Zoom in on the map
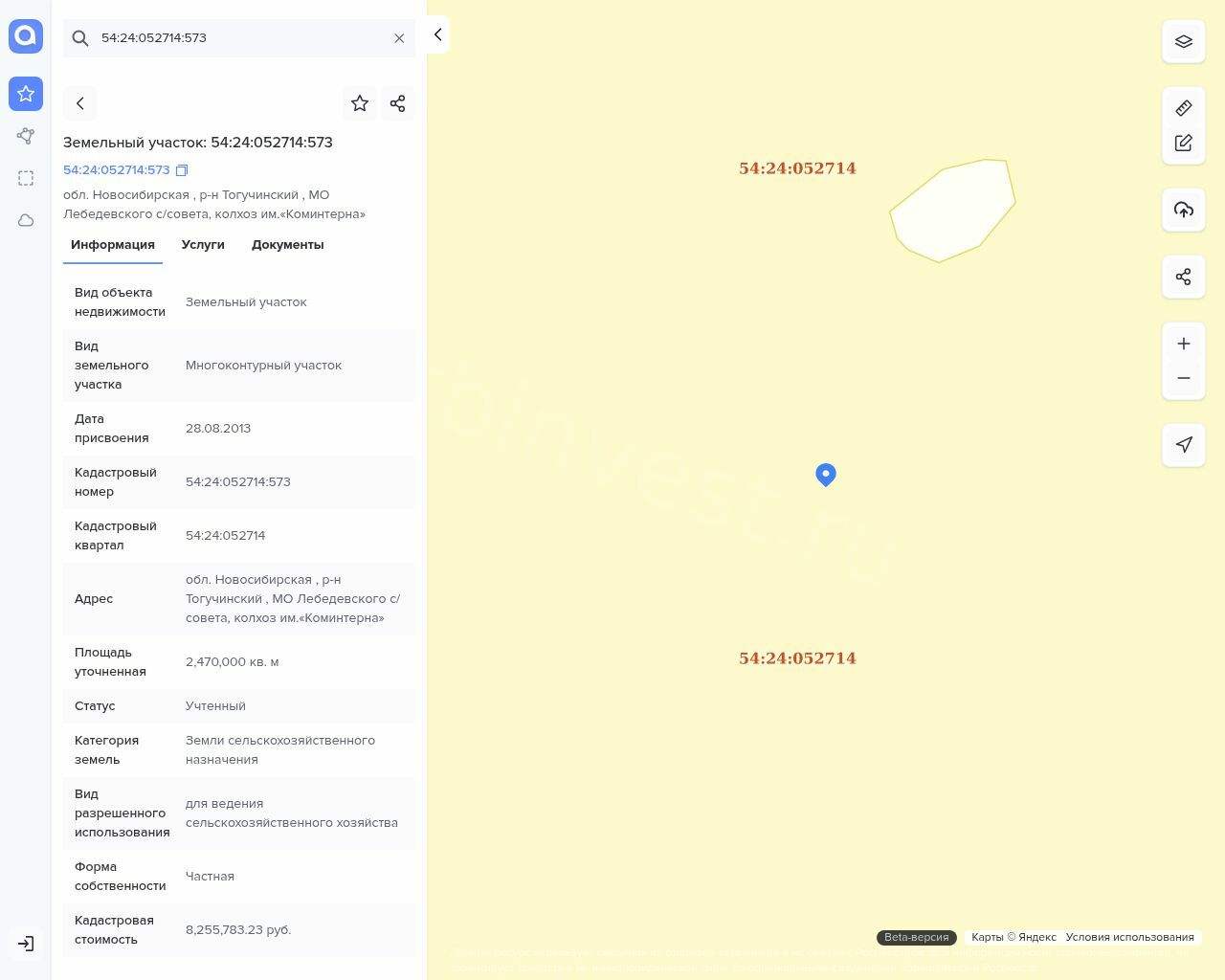This screenshot has width=1225, height=980. [x=1184, y=344]
